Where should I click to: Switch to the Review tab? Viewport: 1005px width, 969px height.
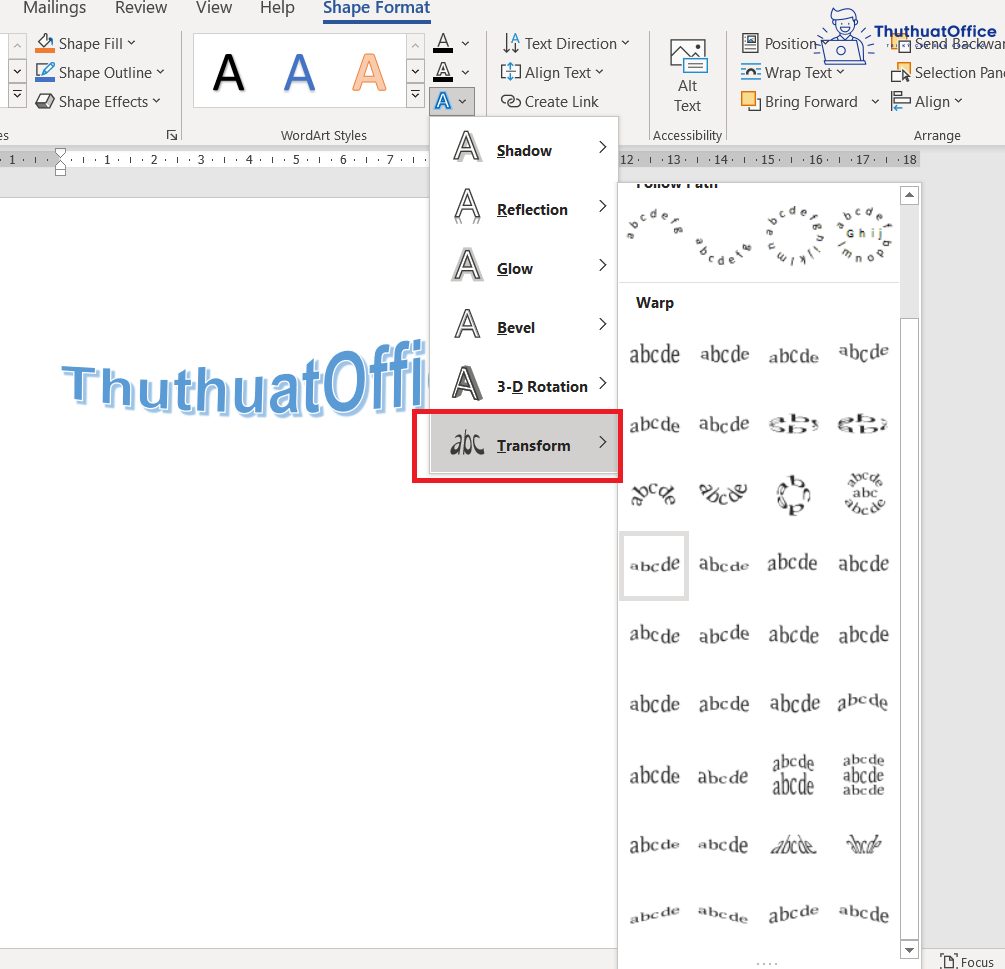point(141,8)
